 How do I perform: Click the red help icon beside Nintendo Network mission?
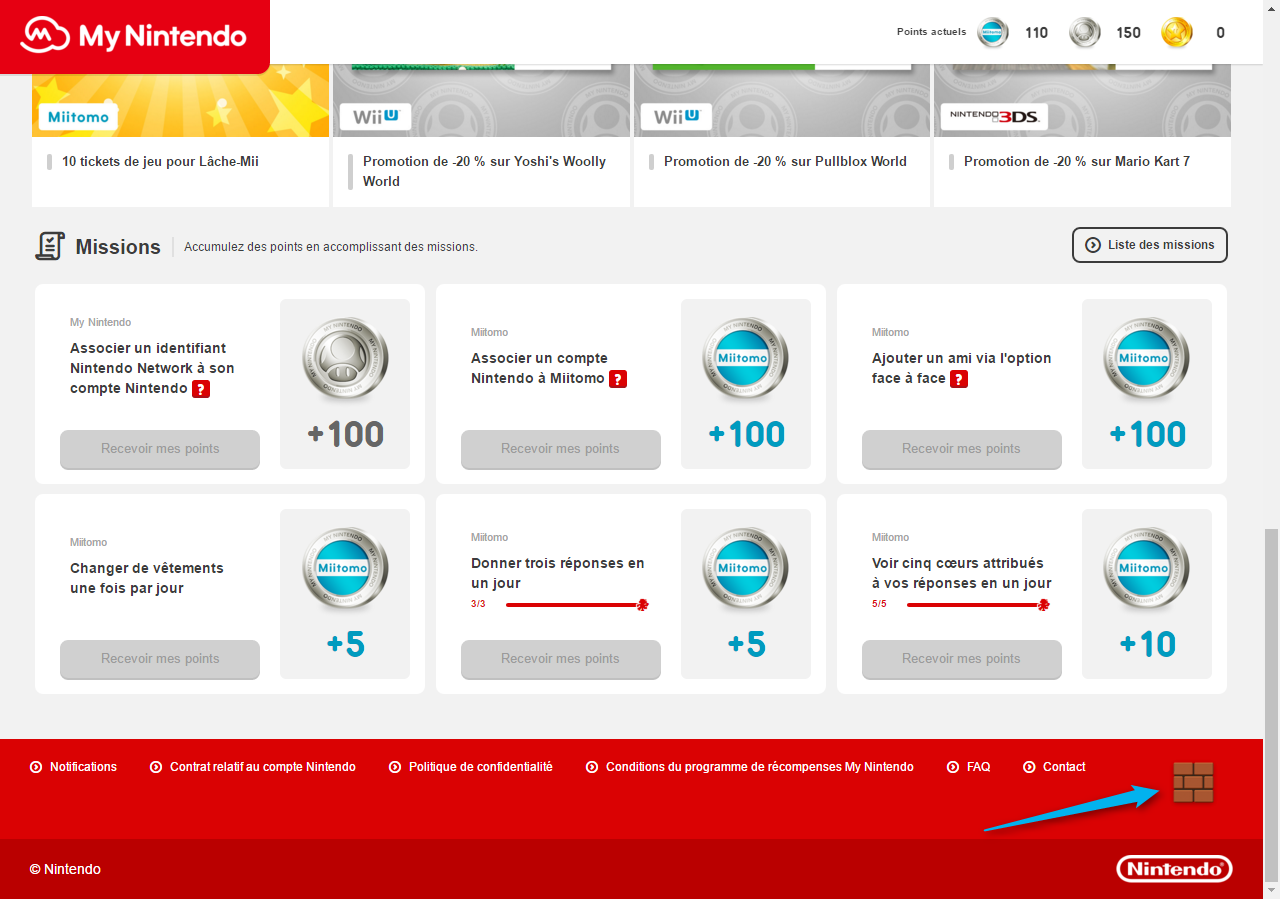pos(201,389)
